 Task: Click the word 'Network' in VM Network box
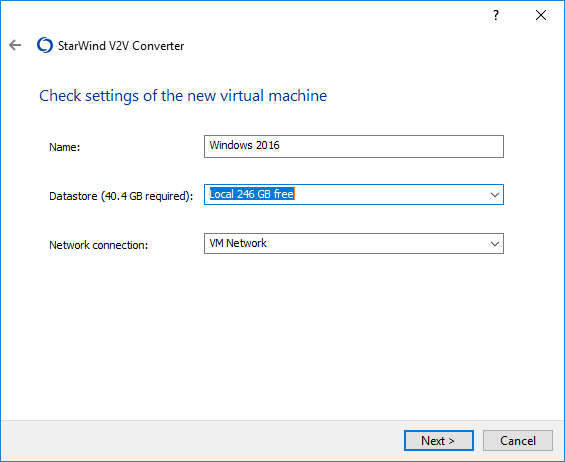coord(246,243)
